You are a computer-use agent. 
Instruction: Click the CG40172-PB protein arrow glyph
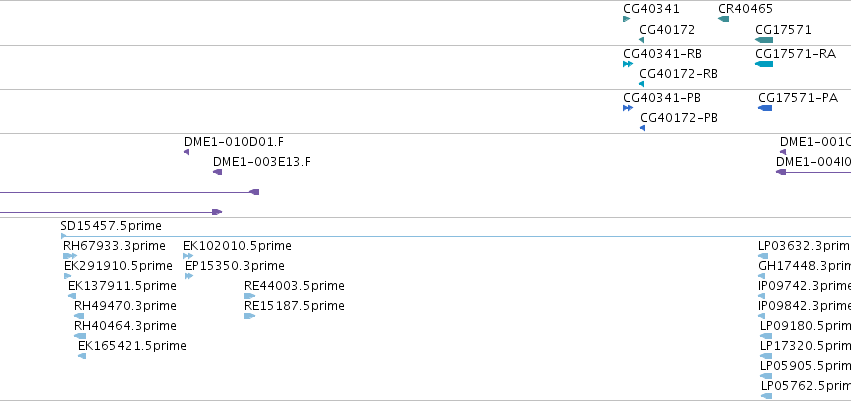pos(642,128)
